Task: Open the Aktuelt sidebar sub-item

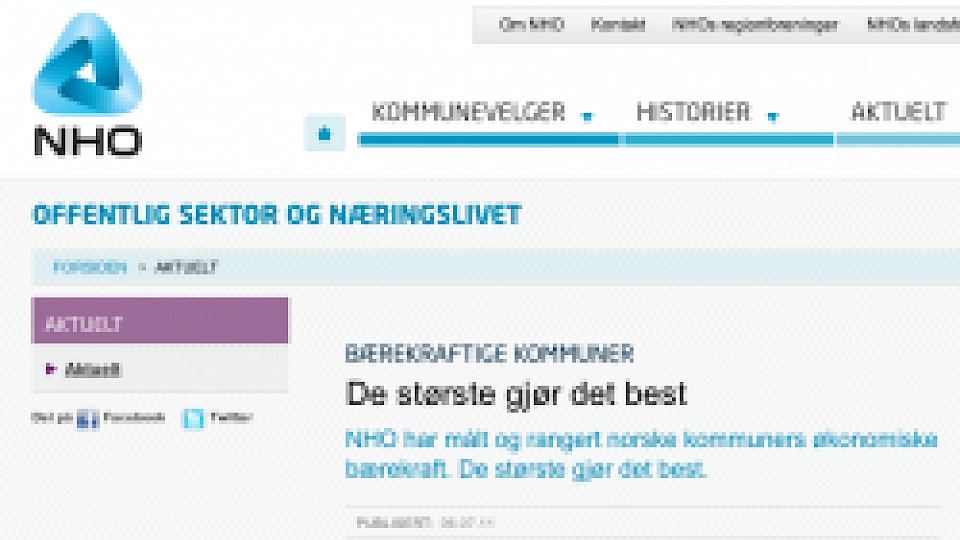Action: click(x=93, y=370)
